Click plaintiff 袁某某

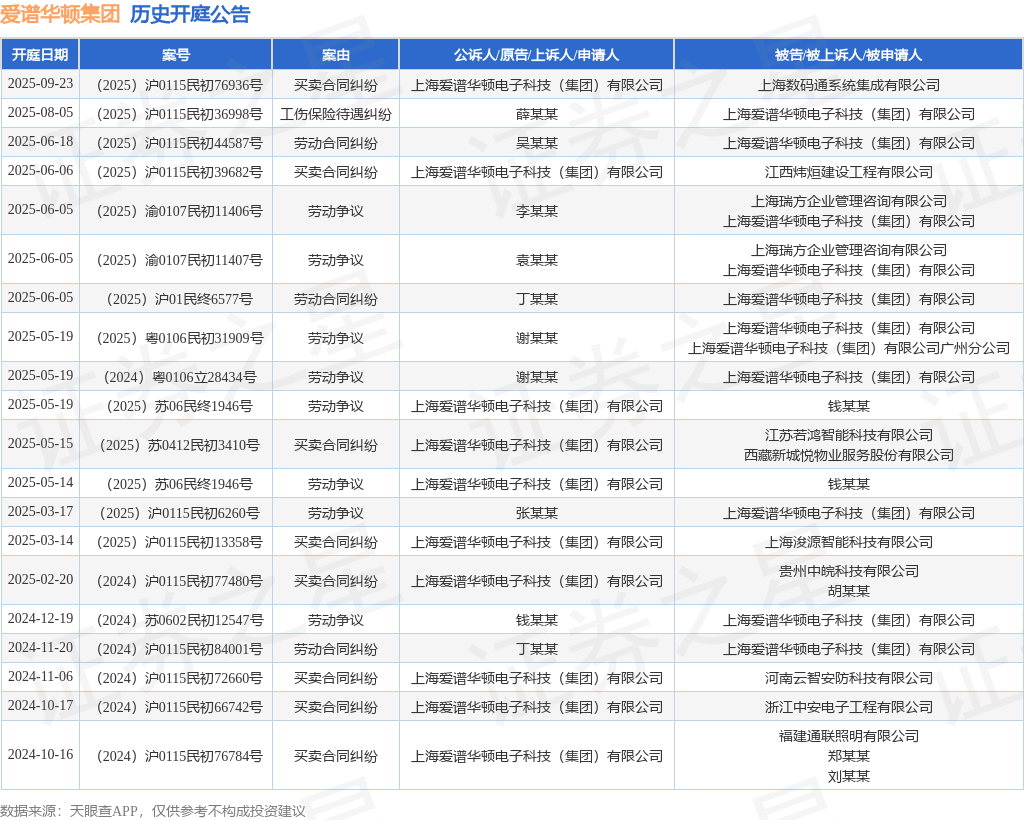[536, 260]
